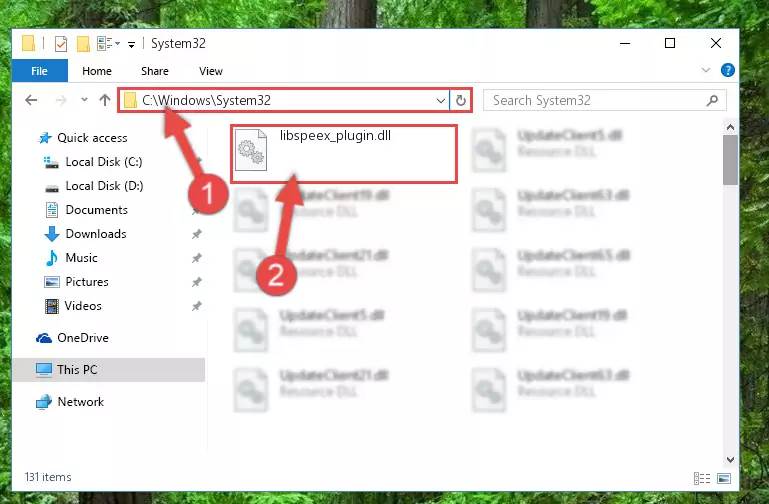Open the Customize Quick Access Toolbar dropdown
The image size is (769, 504).
coord(131,45)
